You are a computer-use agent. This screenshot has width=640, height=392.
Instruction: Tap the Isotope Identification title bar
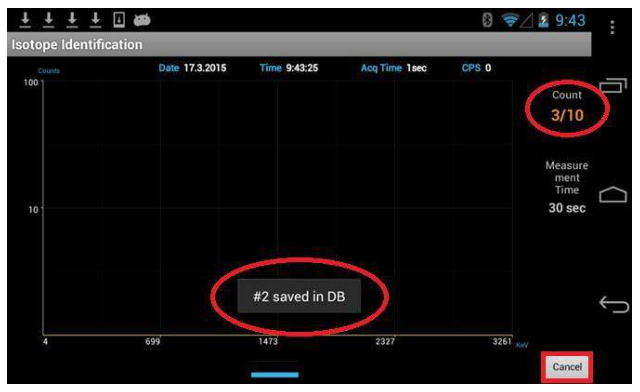tap(299, 44)
